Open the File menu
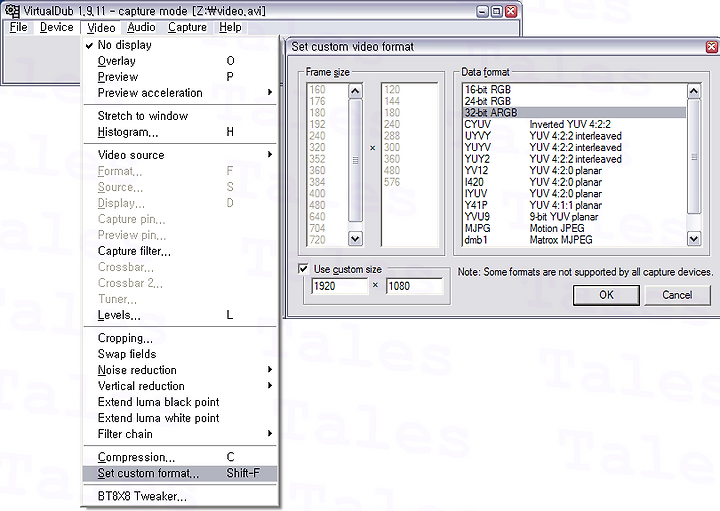Screen dimensions: 720x511 pyautogui.click(x=18, y=28)
